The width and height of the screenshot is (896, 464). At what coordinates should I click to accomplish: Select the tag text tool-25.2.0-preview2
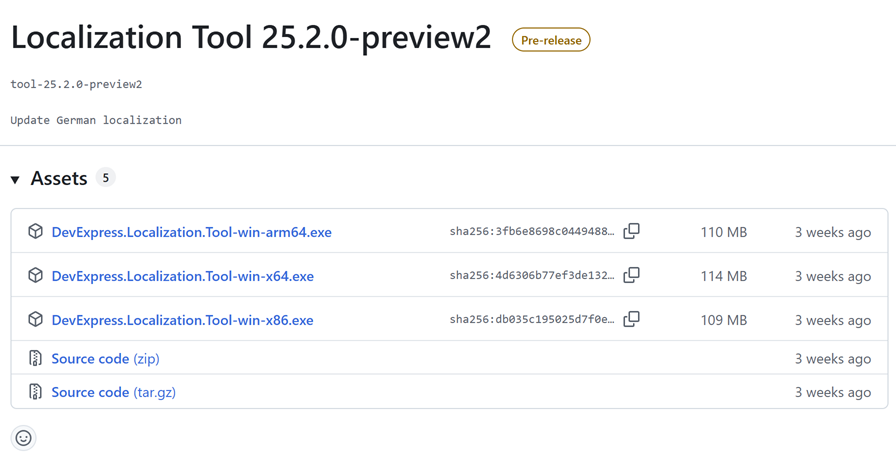(76, 85)
